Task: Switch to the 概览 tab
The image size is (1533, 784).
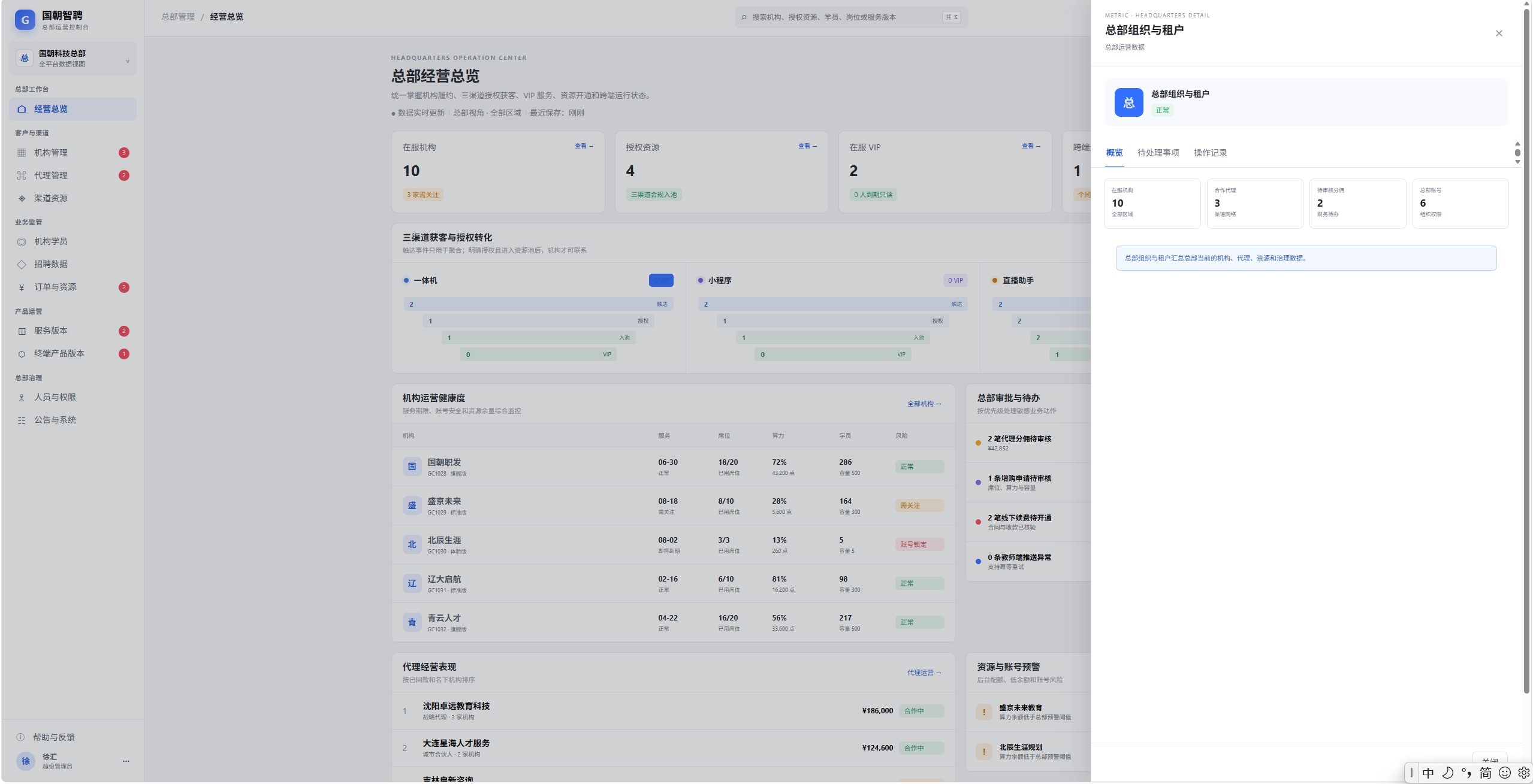Action: 1114,153
